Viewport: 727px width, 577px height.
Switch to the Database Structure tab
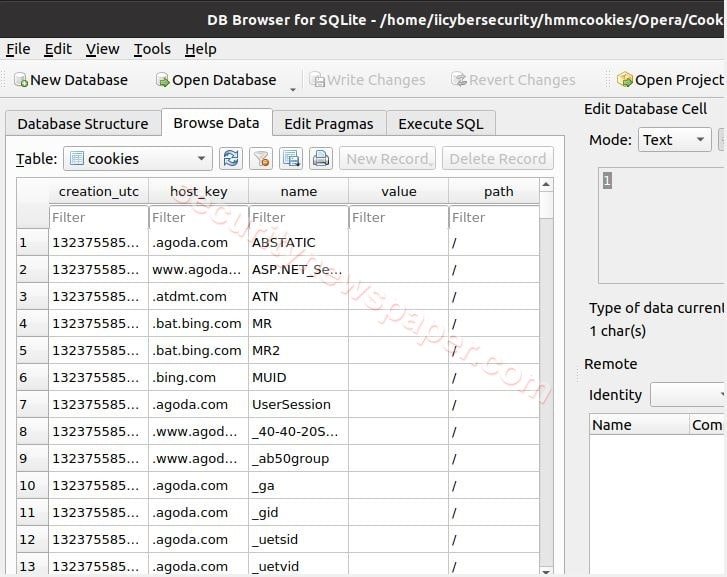pyautogui.click(x=83, y=124)
